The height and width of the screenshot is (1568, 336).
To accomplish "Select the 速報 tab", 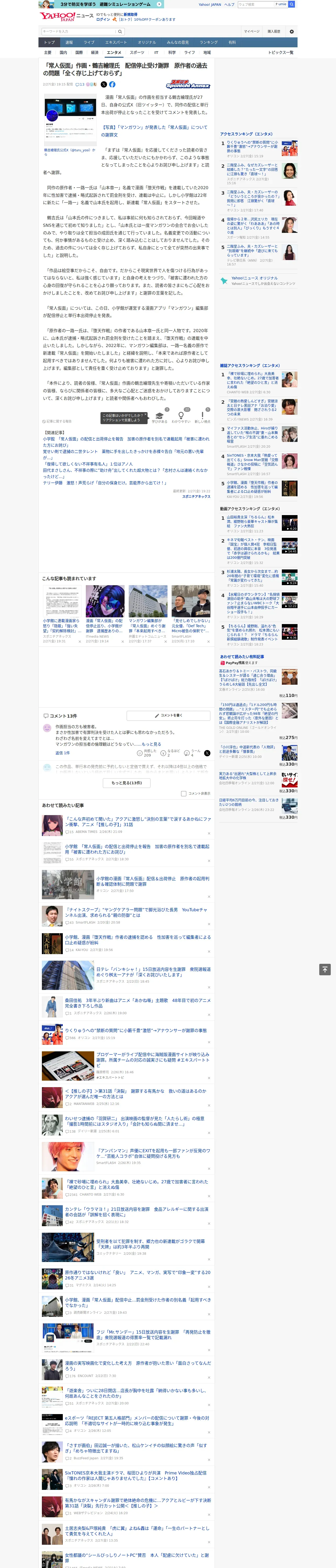I will point(69,43).
